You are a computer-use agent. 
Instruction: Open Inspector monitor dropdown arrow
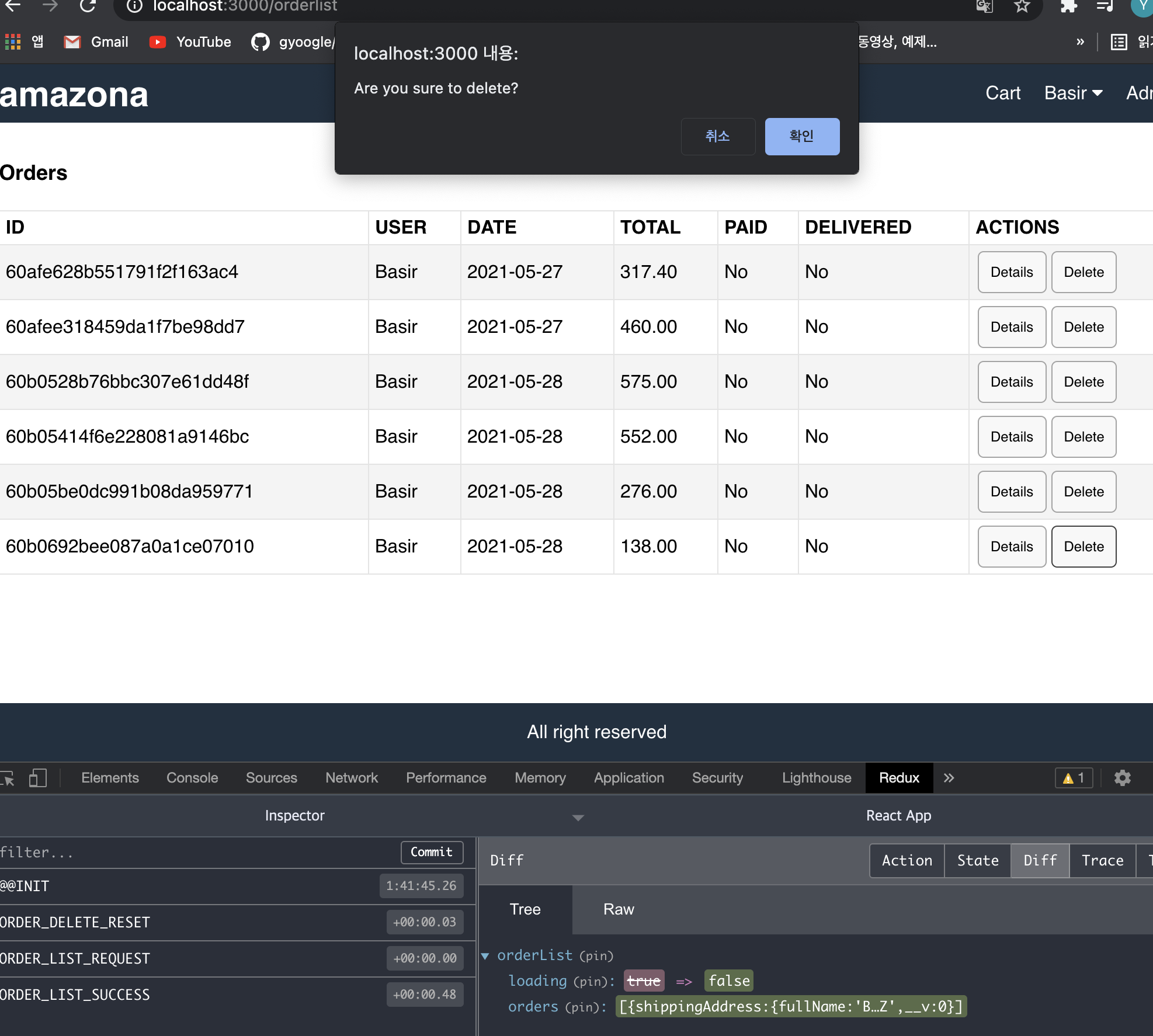[x=578, y=818]
